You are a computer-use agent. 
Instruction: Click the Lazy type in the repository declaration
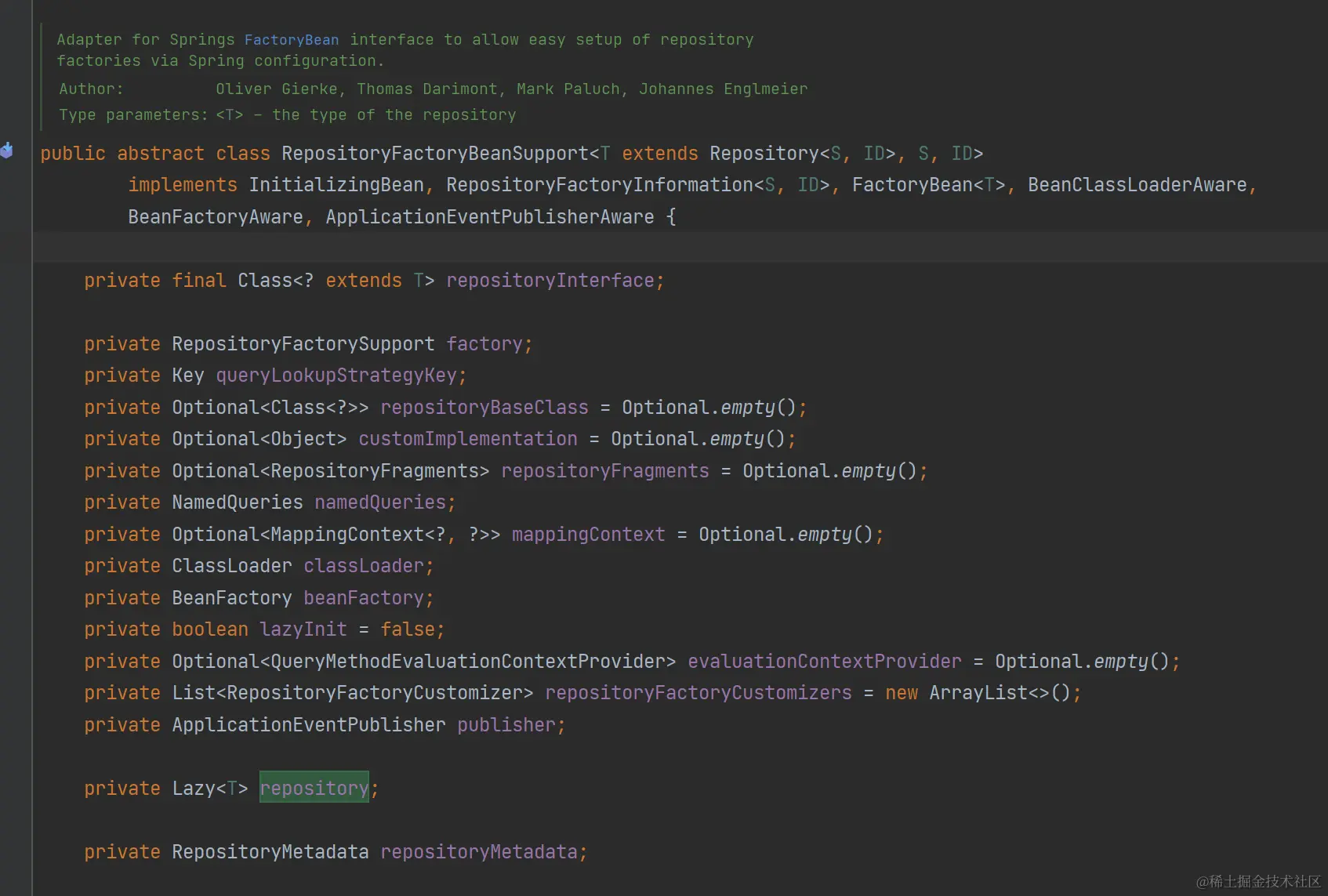(194, 789)
